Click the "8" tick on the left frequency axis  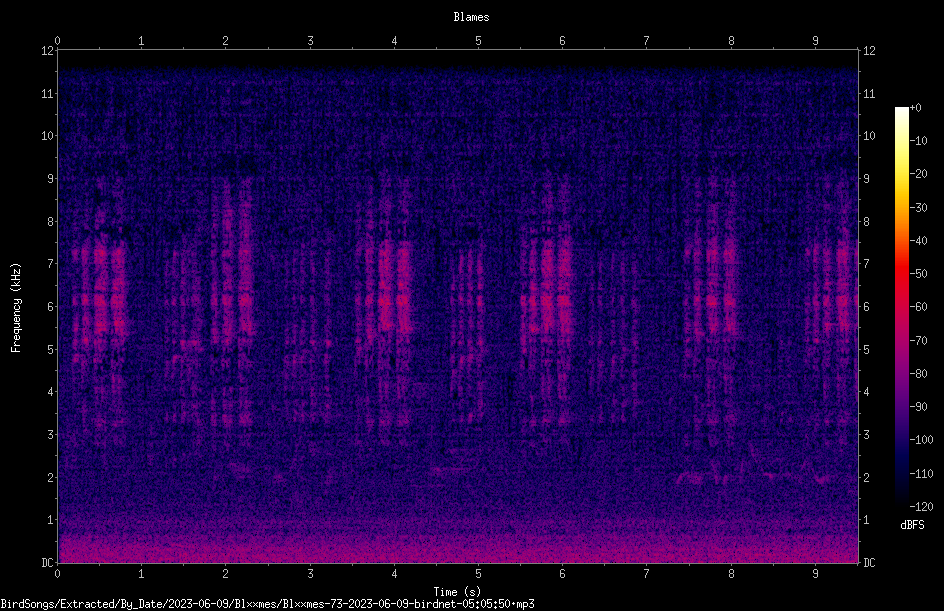(x=50, y=222)
